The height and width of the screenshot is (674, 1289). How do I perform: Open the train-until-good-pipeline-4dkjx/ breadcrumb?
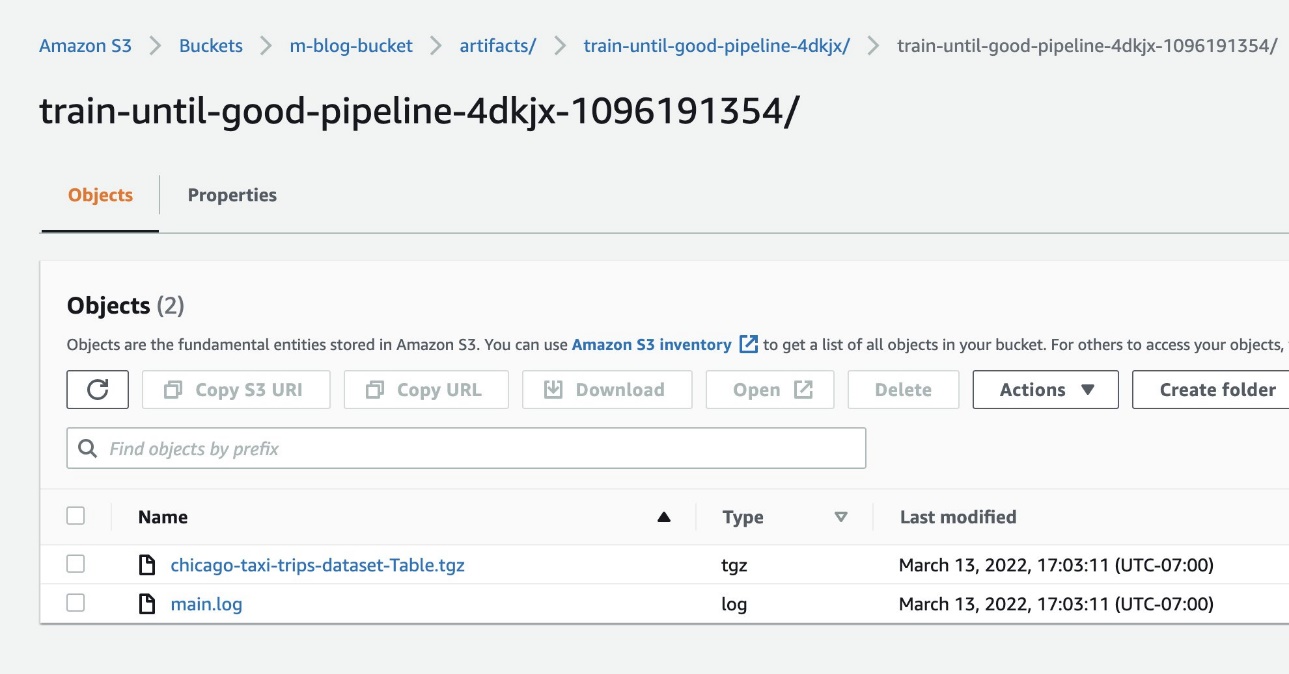click(717, 46)
